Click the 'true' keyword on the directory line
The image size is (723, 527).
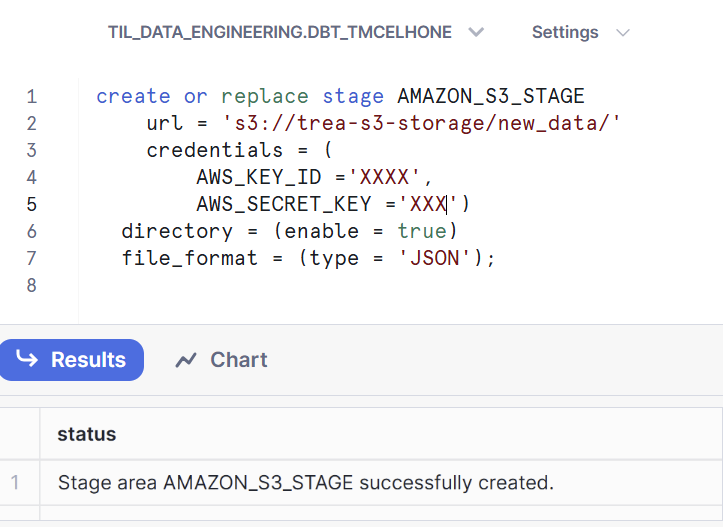tap(421, 231)
